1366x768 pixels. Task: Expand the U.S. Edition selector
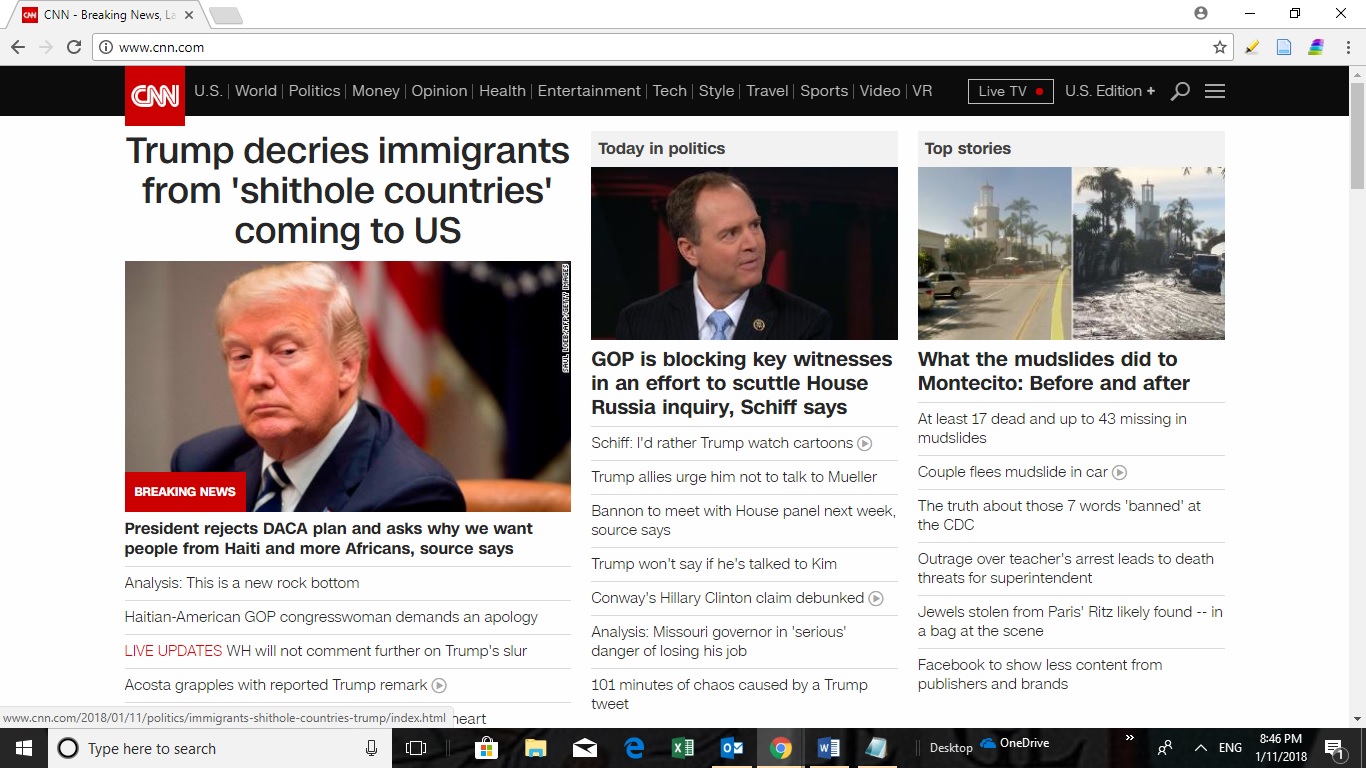coord(1110,91)
